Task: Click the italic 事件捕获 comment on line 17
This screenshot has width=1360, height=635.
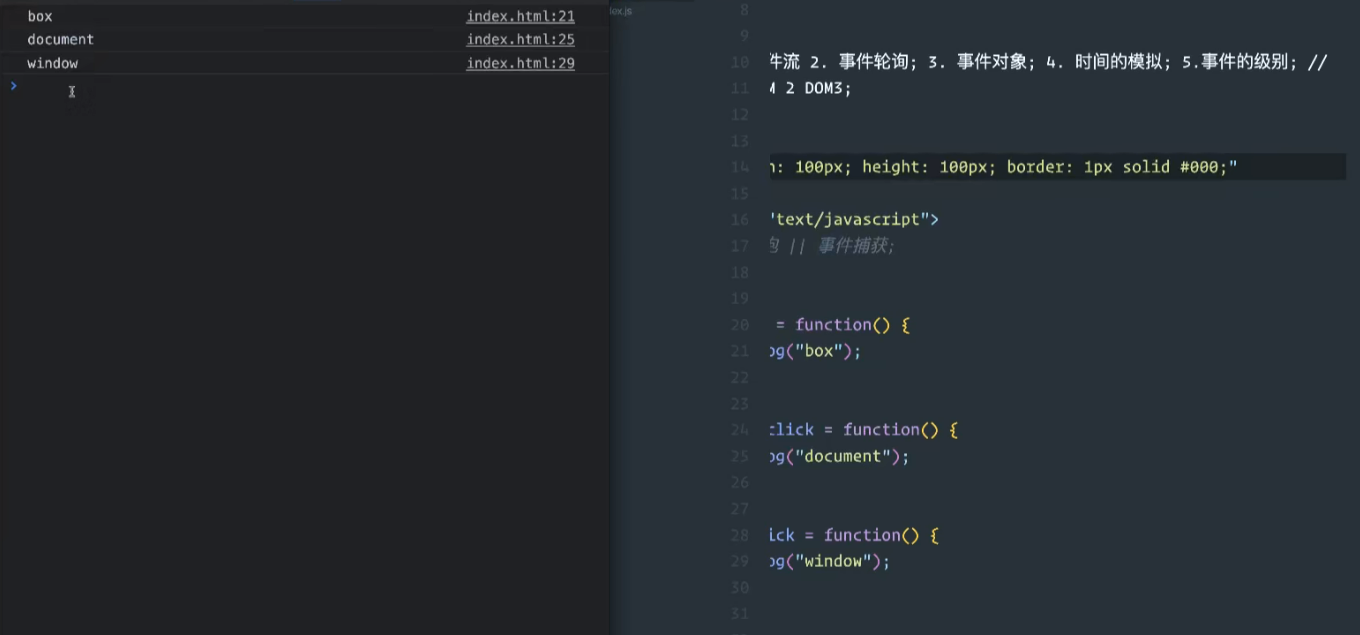Action: tap(855, 246)
